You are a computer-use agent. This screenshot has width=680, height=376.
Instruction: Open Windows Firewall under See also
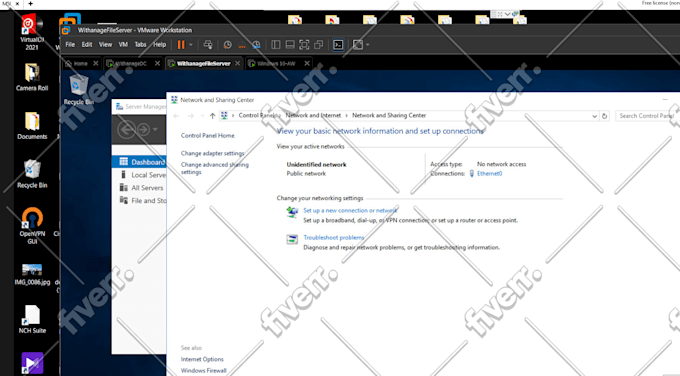(x=203, y=370)
